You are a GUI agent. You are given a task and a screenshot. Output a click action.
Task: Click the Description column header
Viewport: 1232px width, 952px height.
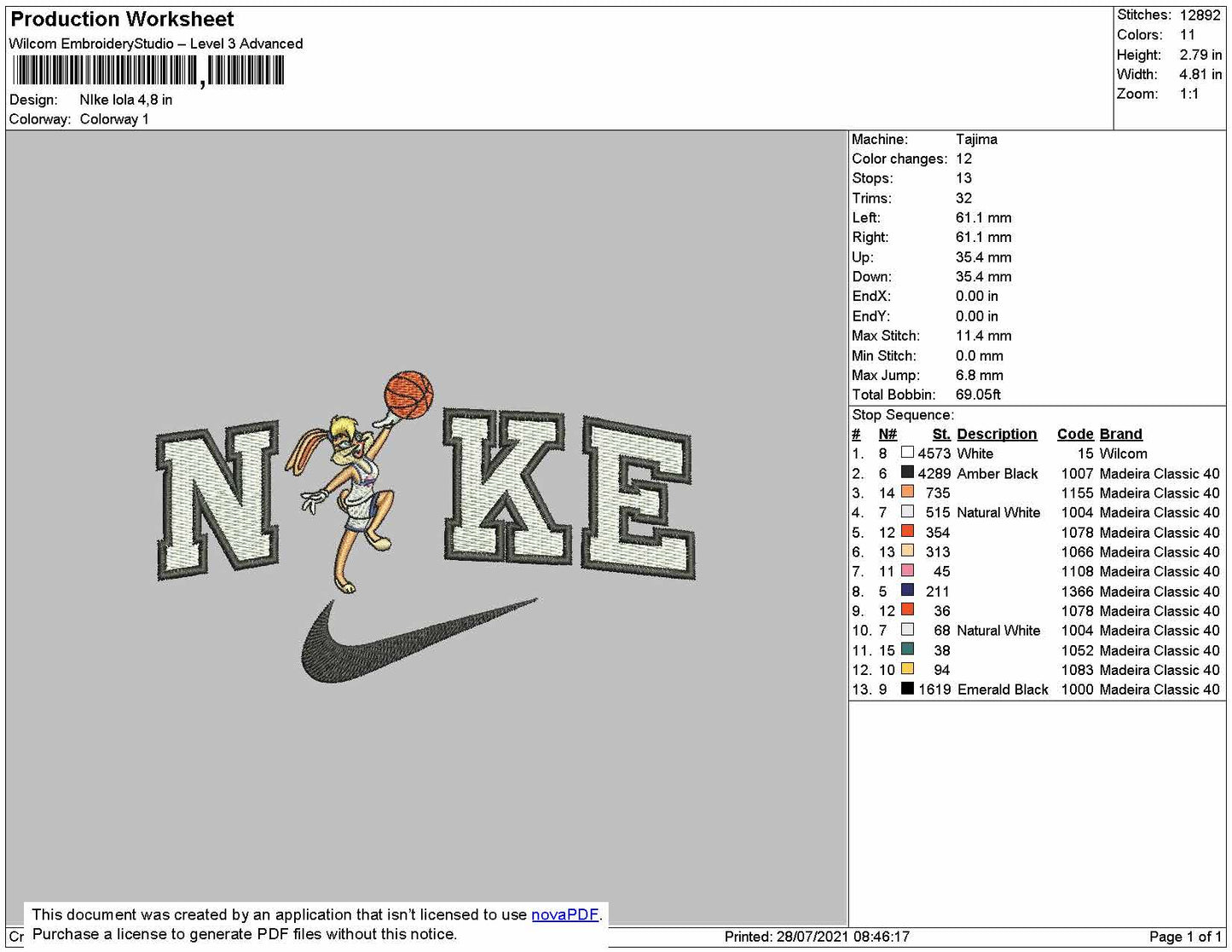point(997,434)
